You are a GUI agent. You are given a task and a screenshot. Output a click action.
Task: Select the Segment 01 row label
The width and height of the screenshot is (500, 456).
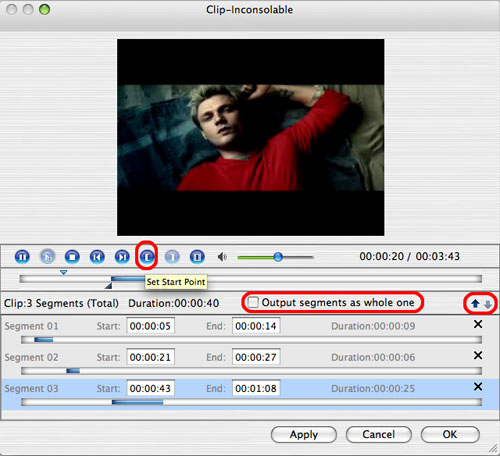click(31, 326)
